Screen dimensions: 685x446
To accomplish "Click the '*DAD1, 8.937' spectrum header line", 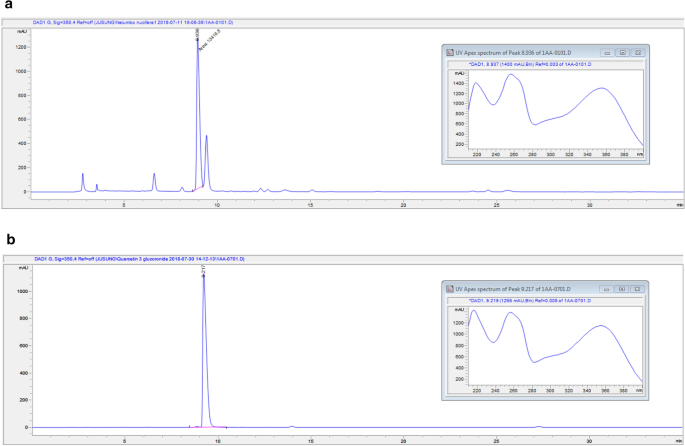I will point(530,64).
